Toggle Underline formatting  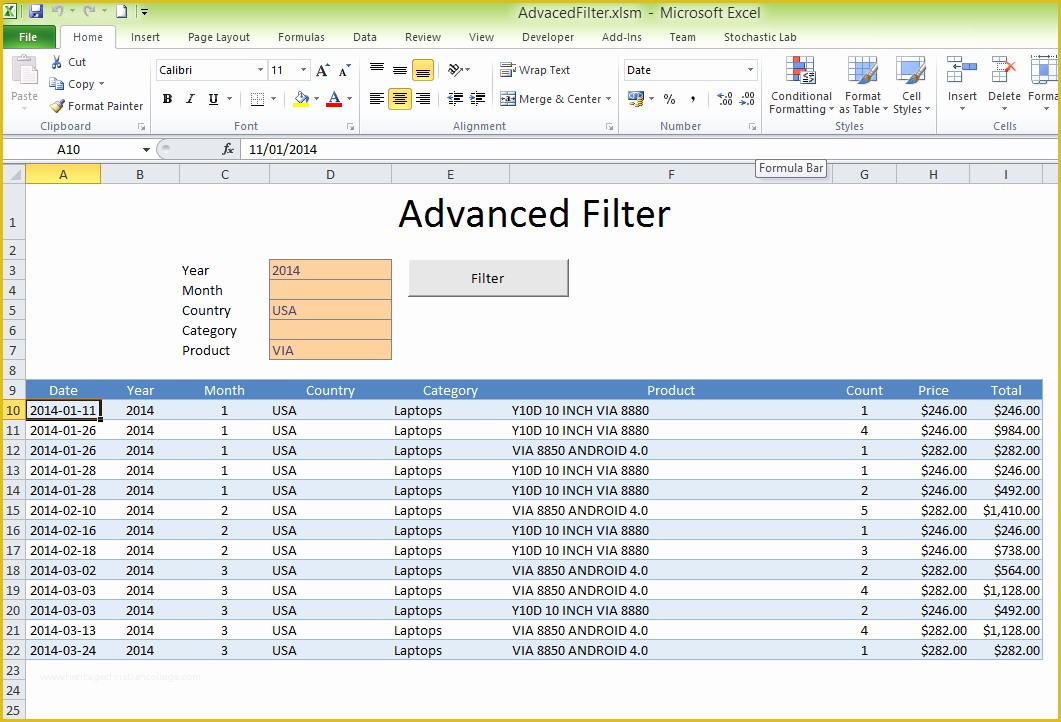click(213, 99)
